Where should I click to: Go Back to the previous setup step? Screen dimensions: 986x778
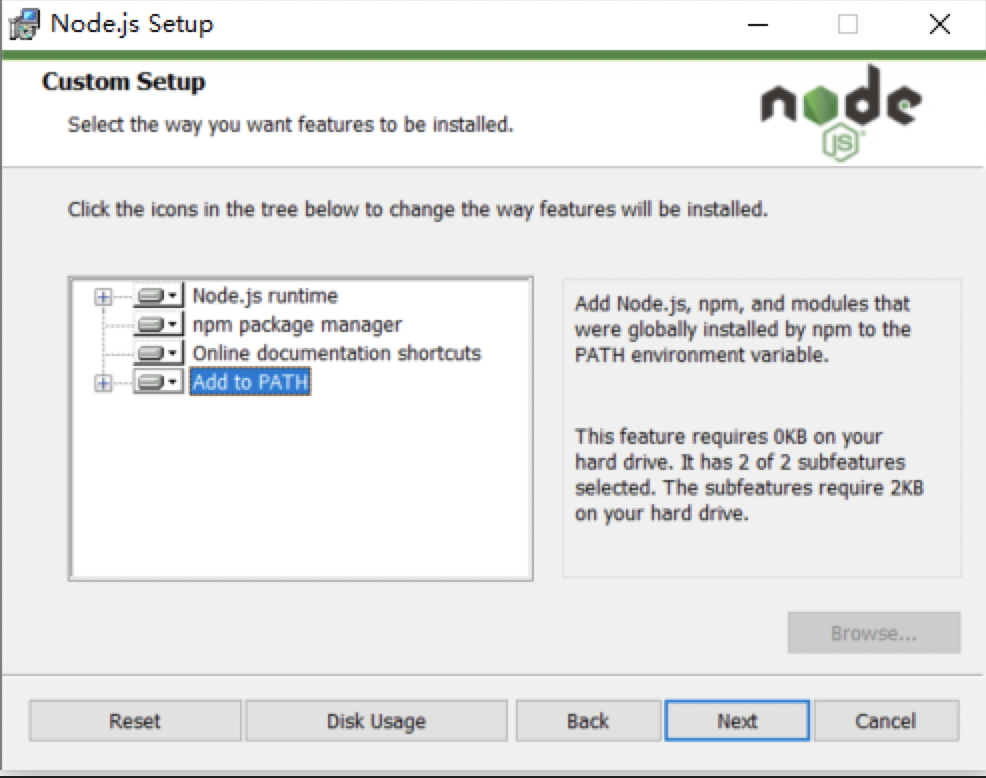pos(588,721)
